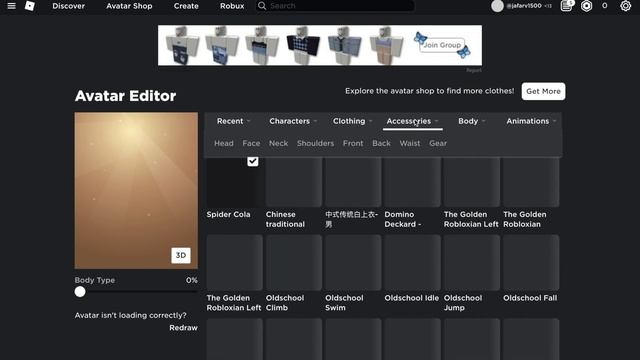Viewport: 640px width, 360px height.
Task: Click the Redraw avatar link
Action: click(183, 328)
